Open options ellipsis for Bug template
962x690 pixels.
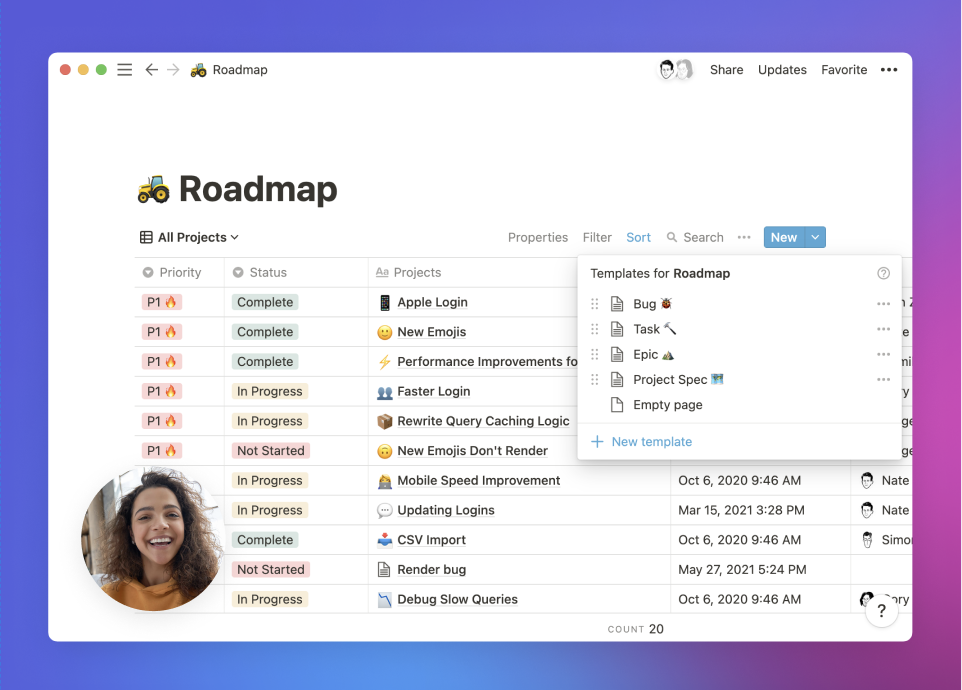tap(883, 304)
